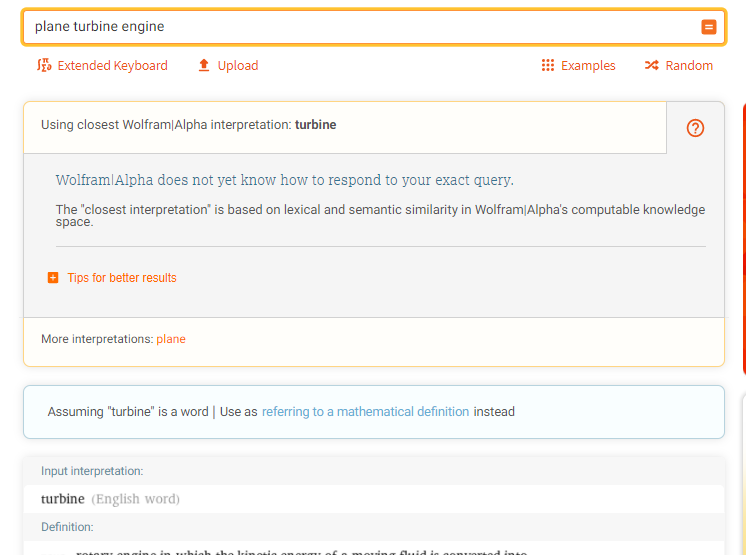
Task: Expand tips using the orange plus icon
Action: click(x=53, y=278)
